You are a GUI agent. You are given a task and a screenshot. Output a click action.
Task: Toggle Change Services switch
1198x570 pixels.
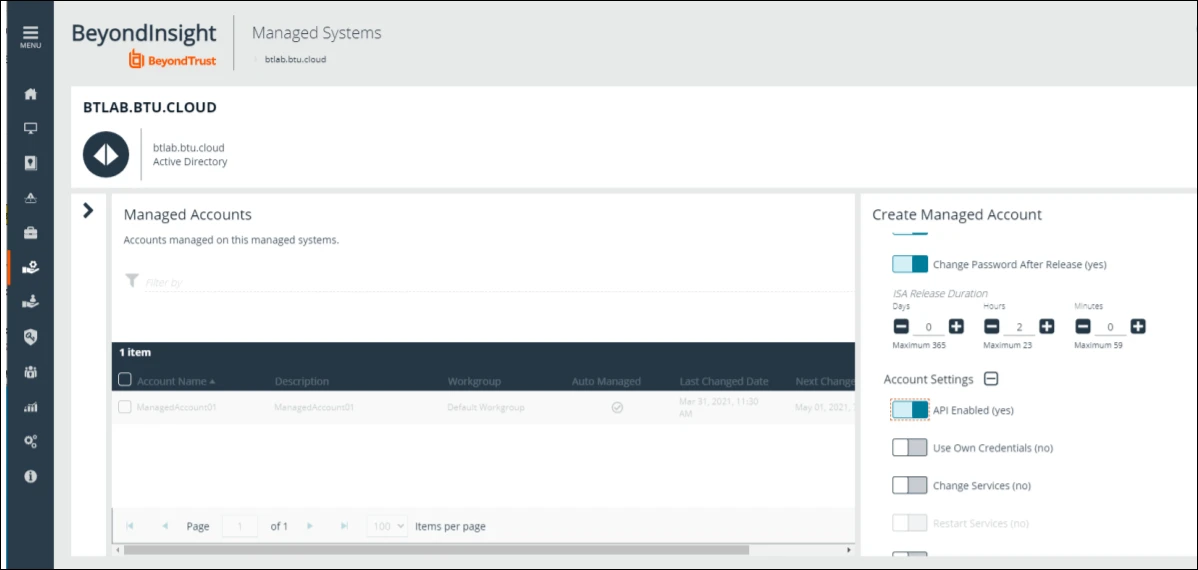910,485
